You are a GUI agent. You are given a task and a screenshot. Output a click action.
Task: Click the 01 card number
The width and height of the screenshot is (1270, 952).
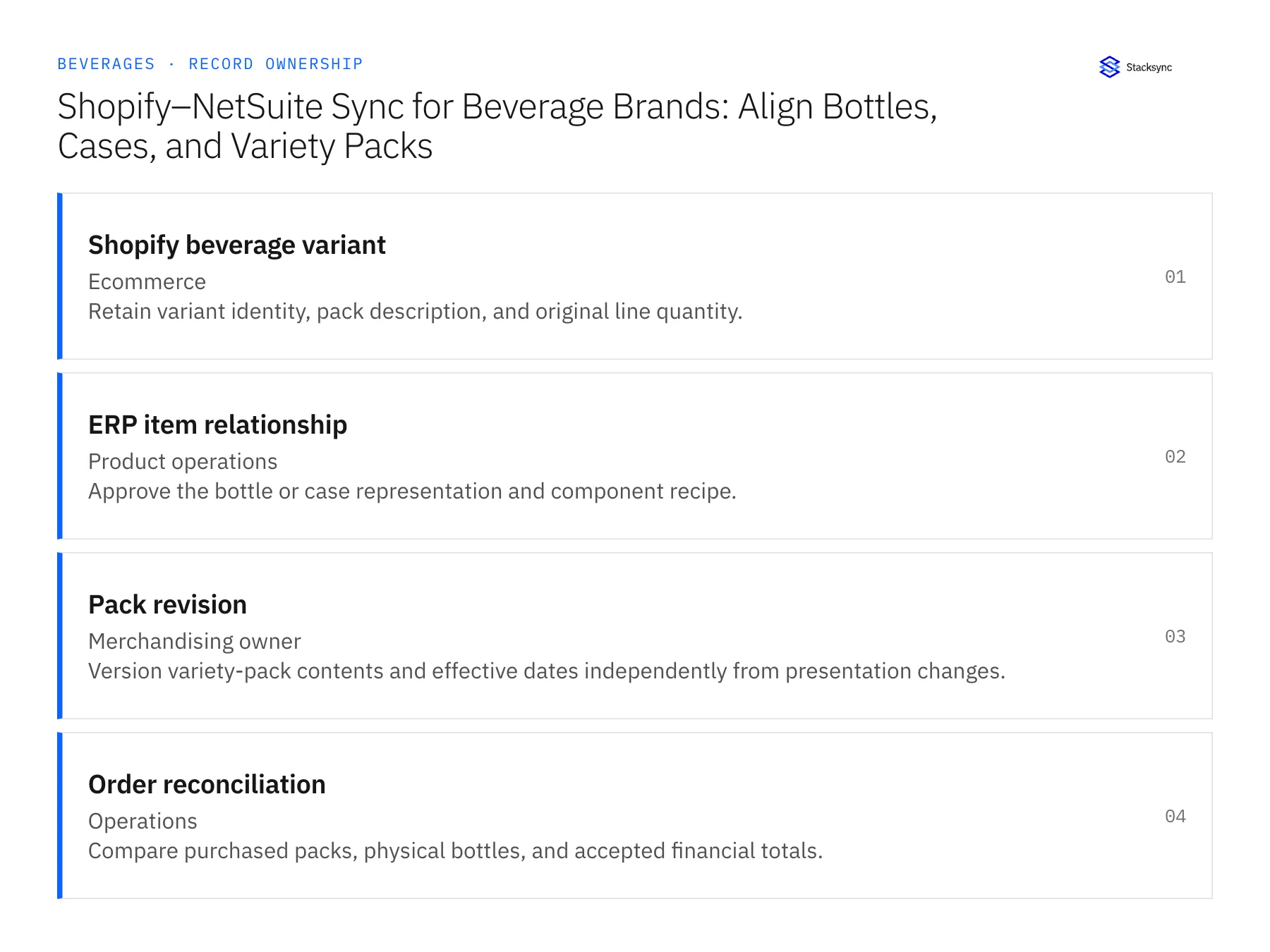(1175, 276)
